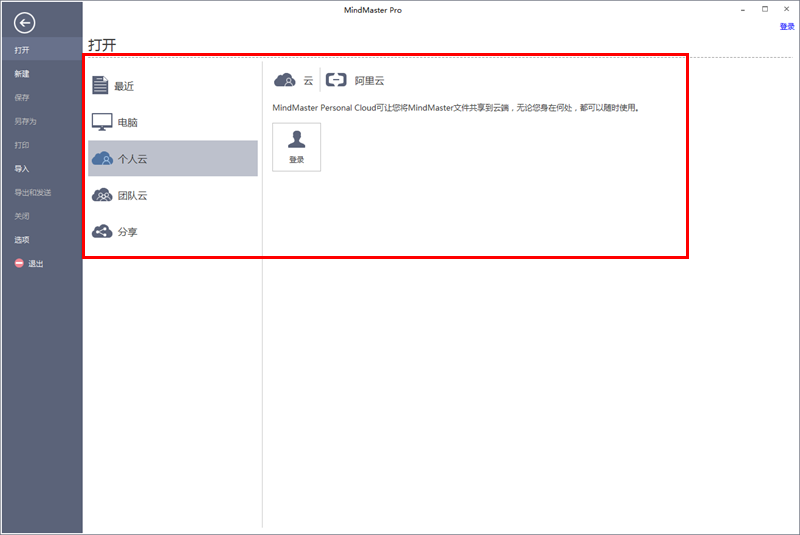Select the 团队云 label
This screenshot has width=800, height=535.
(133, 195)
